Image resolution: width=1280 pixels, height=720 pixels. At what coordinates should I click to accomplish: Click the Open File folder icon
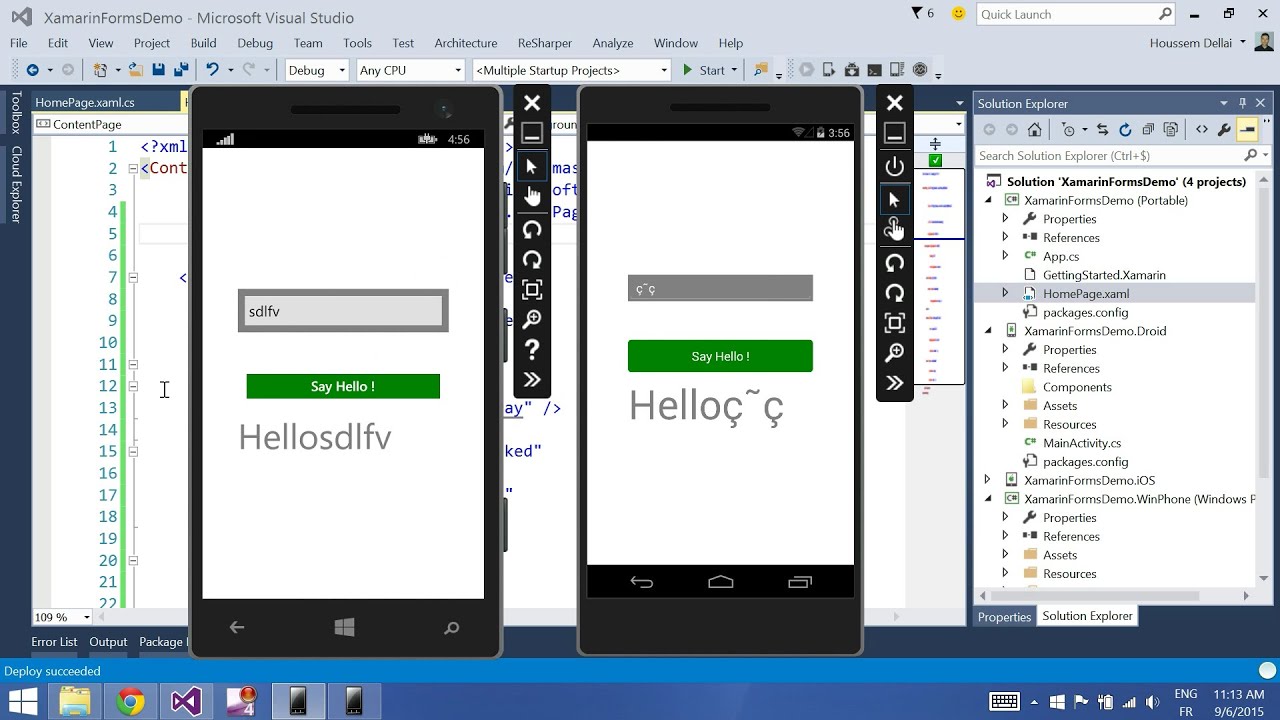click(x=134, y=70)
